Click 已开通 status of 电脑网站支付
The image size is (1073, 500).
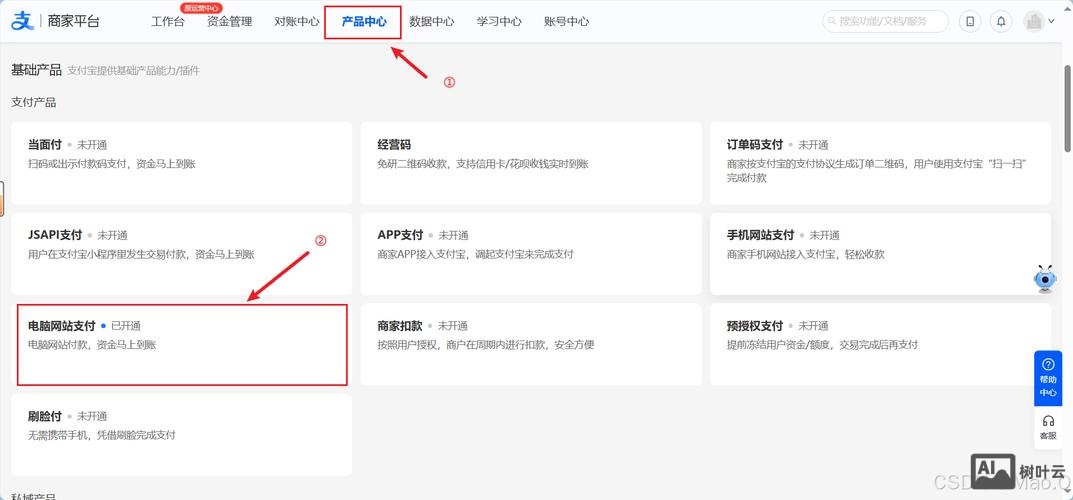pyautogui.click(x=126, y=326)
